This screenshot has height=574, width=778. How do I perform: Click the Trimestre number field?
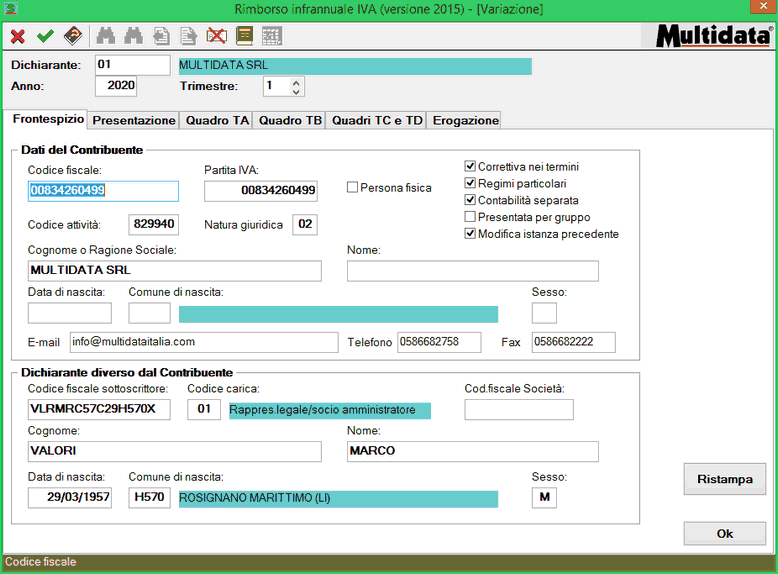(x=276, y=86)
